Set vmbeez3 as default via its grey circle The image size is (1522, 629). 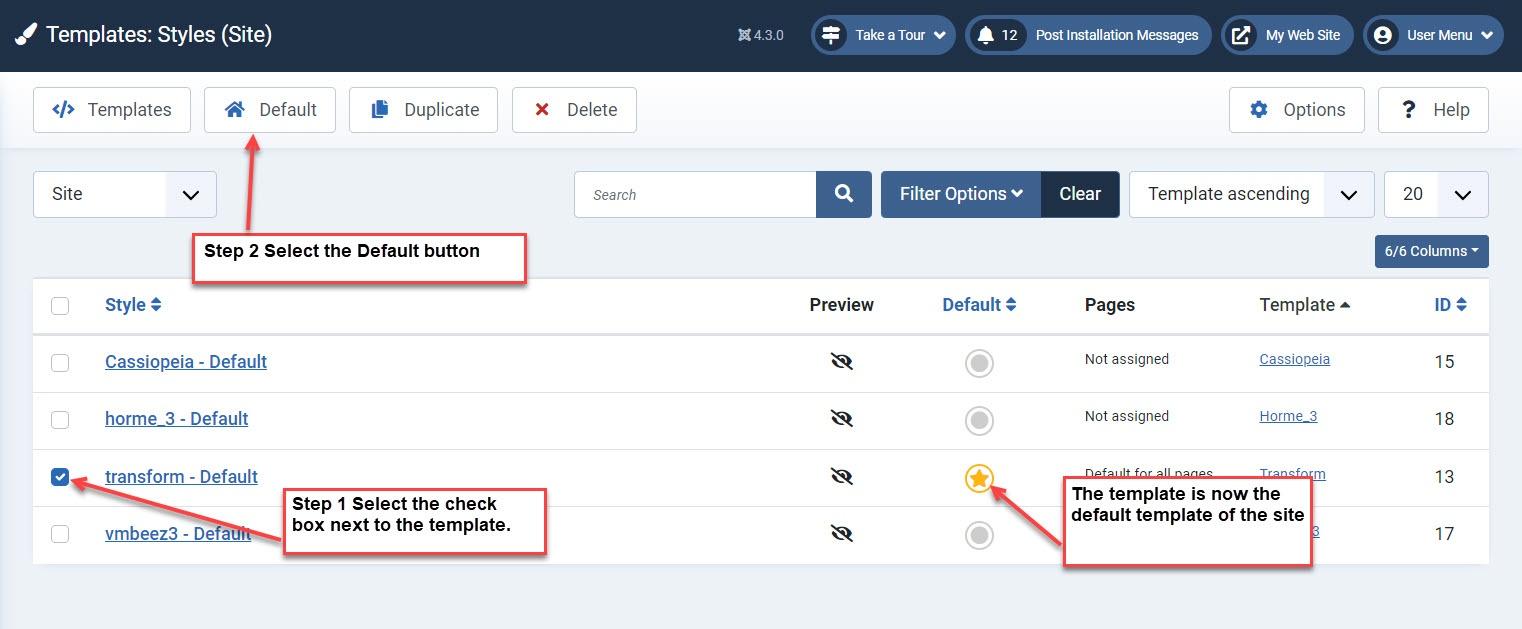[x=979, y=536]
